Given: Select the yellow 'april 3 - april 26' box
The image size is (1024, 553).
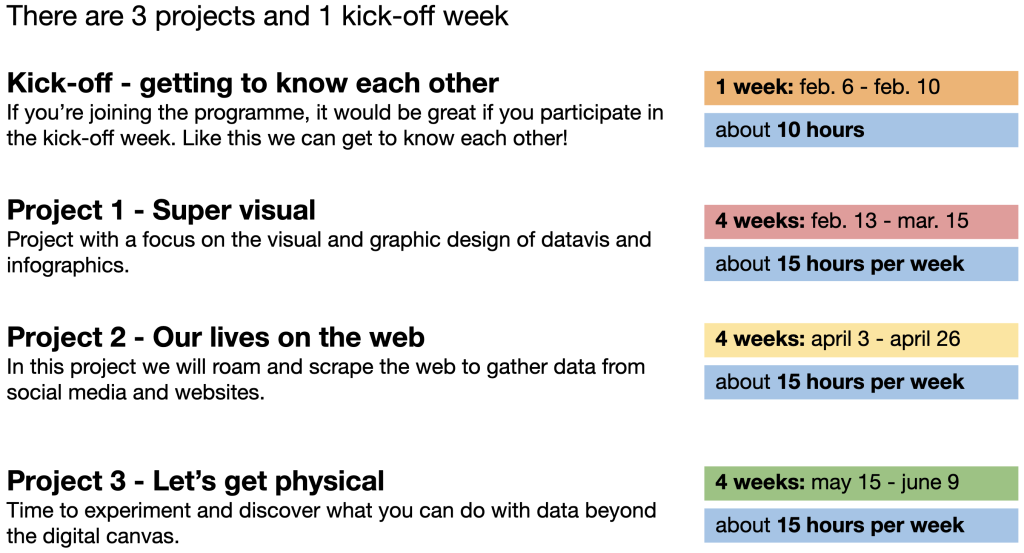Looking at the screenshot, I should coord(861,340).
